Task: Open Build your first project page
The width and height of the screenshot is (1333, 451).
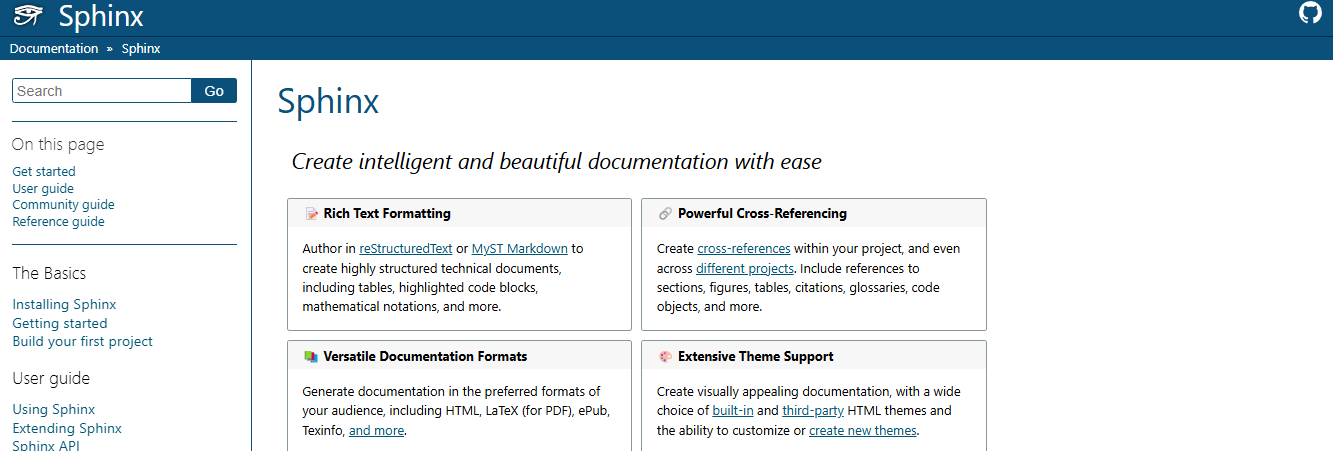Action: [x=82, y=342]
